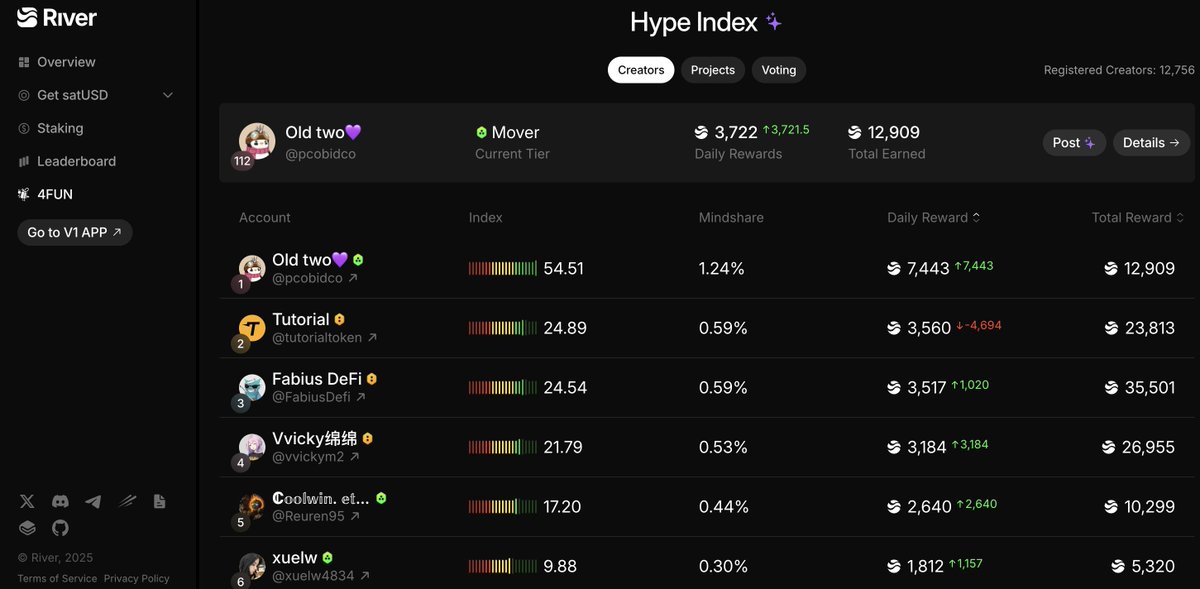Image resolution: width=1200 pixels, height=589 pixels.
Task: Click xuelw's index bar at 9.88
Action: pyautogui.click(x=503, y=567)
